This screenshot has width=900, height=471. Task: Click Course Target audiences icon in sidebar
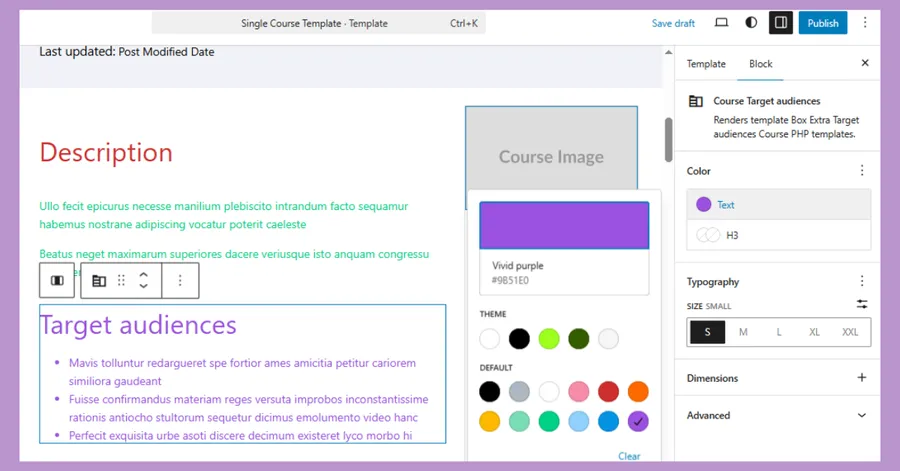696,101
